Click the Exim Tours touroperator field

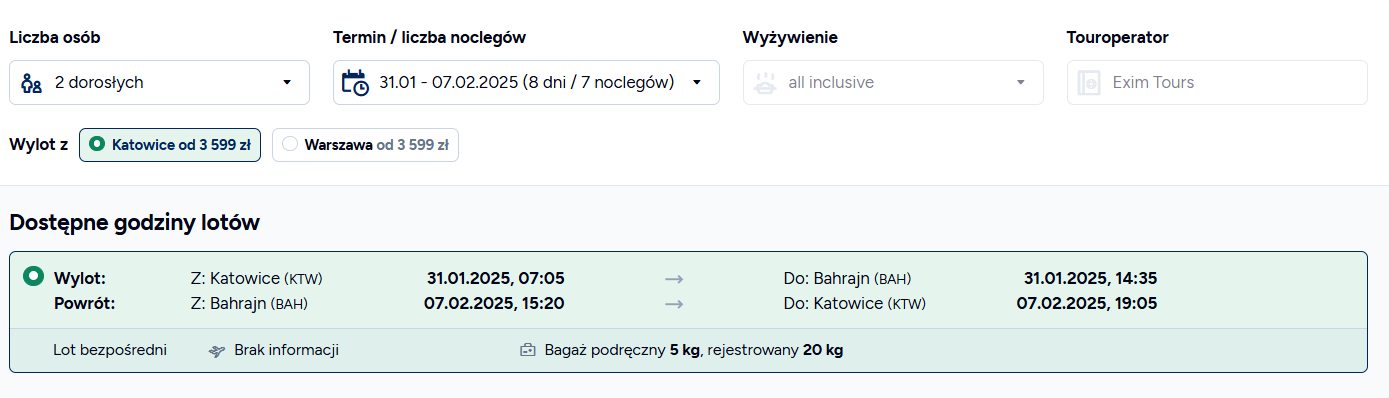tap(1217, 82)
